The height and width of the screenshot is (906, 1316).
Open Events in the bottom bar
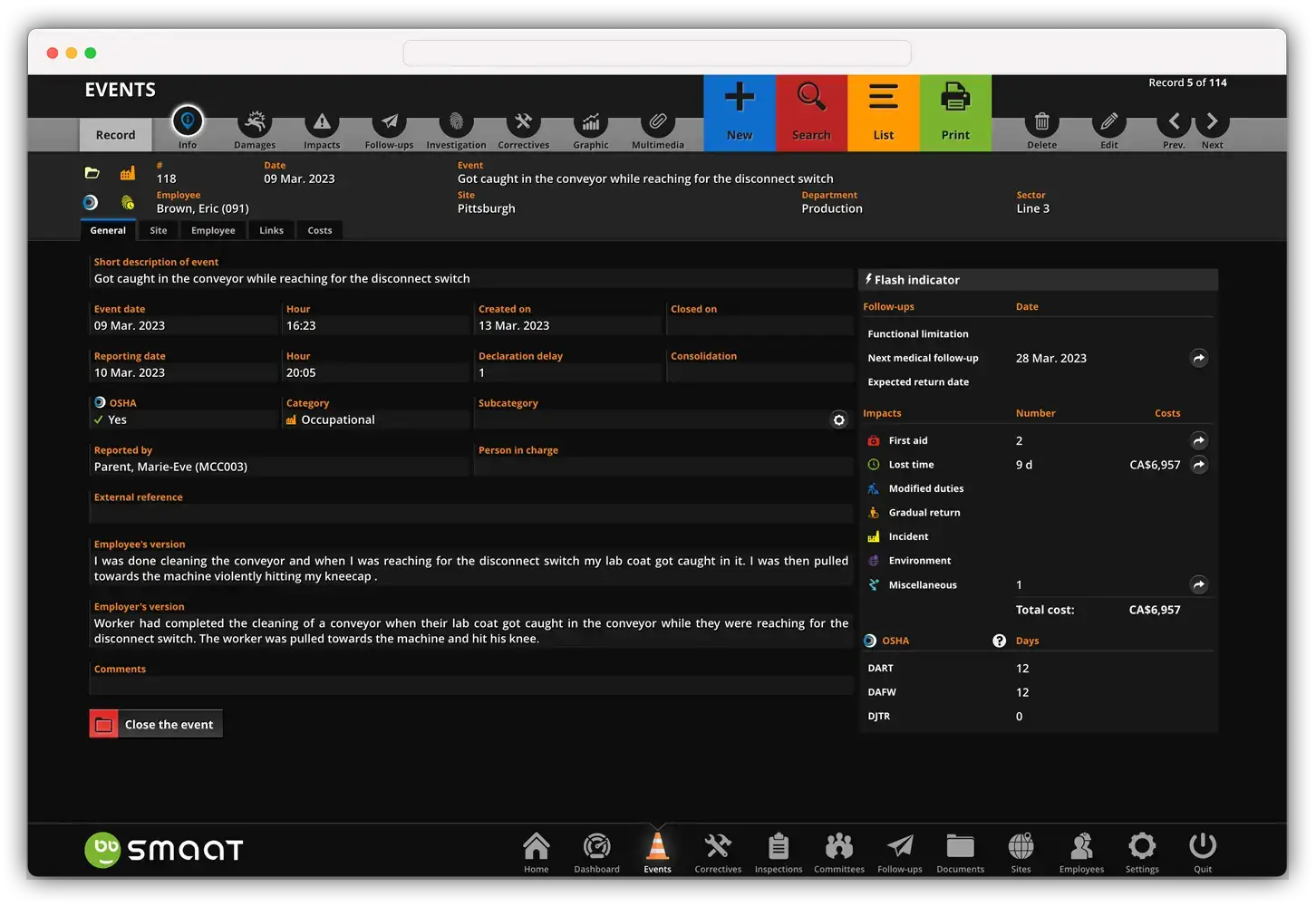[x=658, y=853]
